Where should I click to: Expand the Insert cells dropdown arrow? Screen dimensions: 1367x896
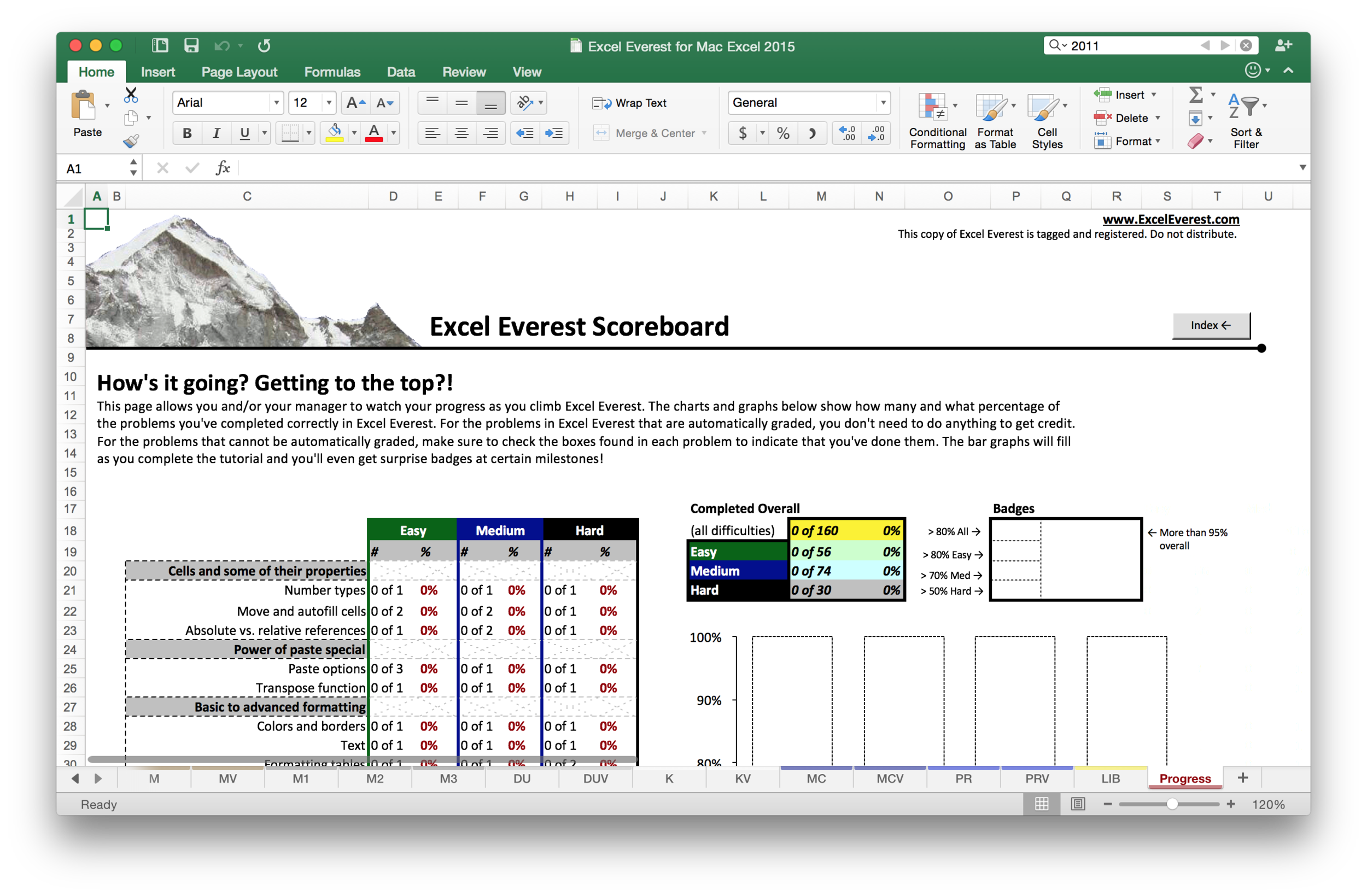(1154, 95)
